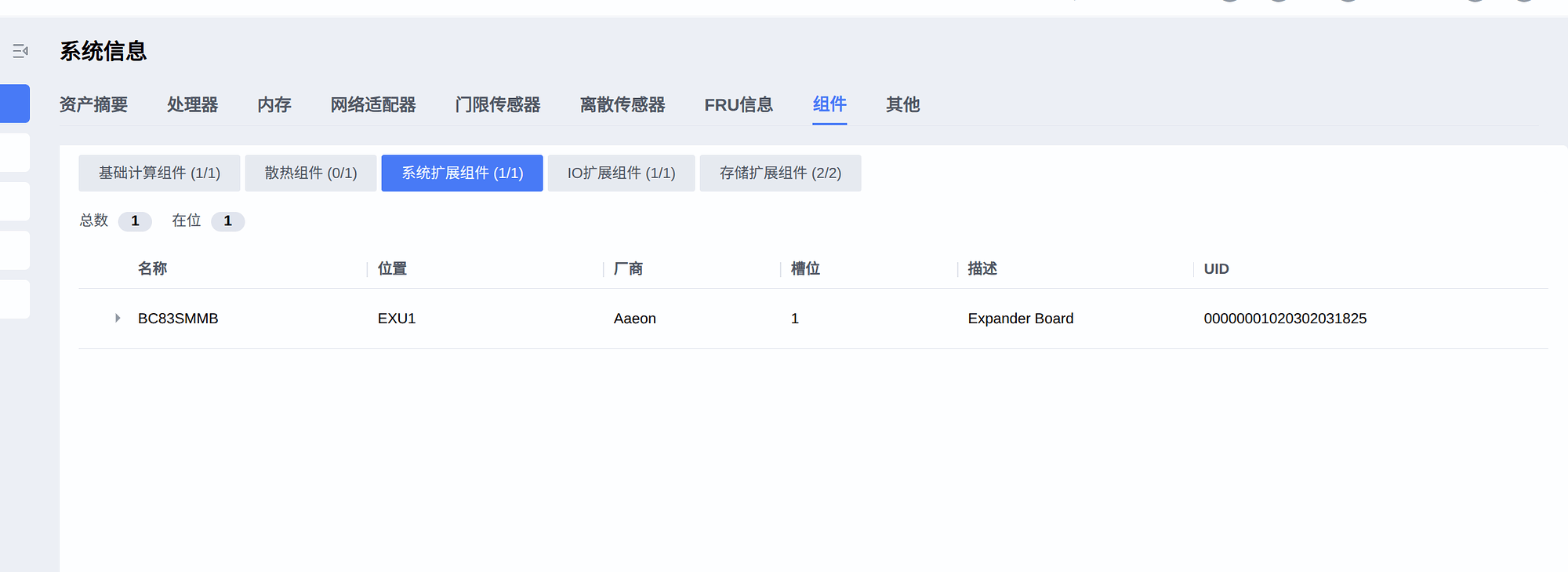Collapse the sidebar menu icon
The width and height of the screenshot is (1568, 572).
[20, 51]
